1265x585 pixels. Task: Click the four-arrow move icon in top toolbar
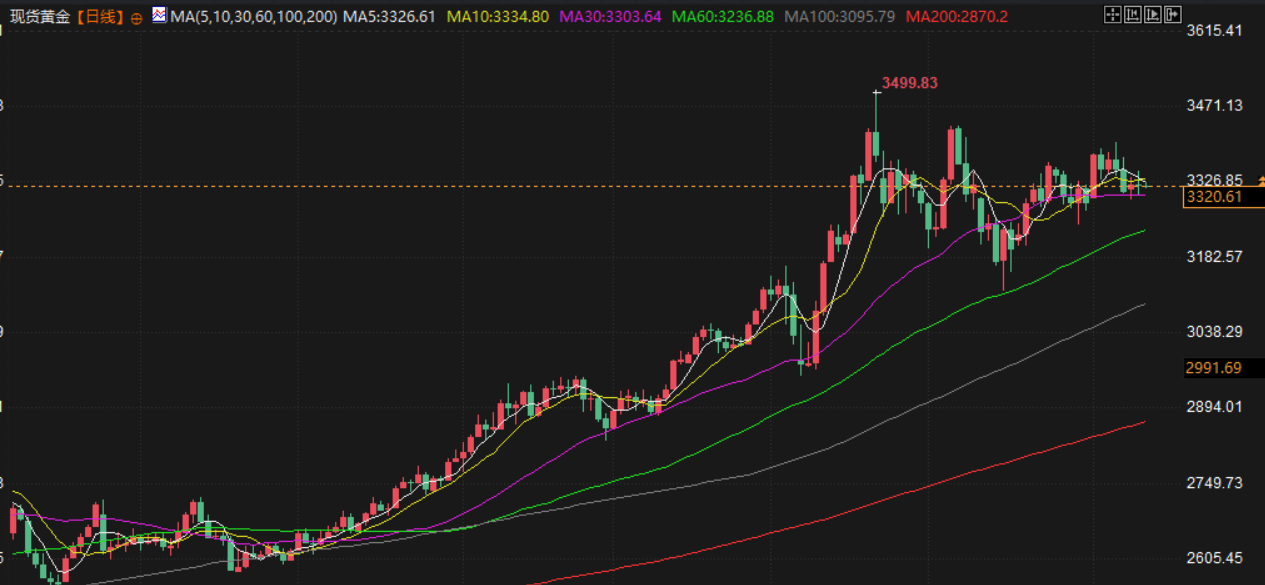[x=1112, y=15]
